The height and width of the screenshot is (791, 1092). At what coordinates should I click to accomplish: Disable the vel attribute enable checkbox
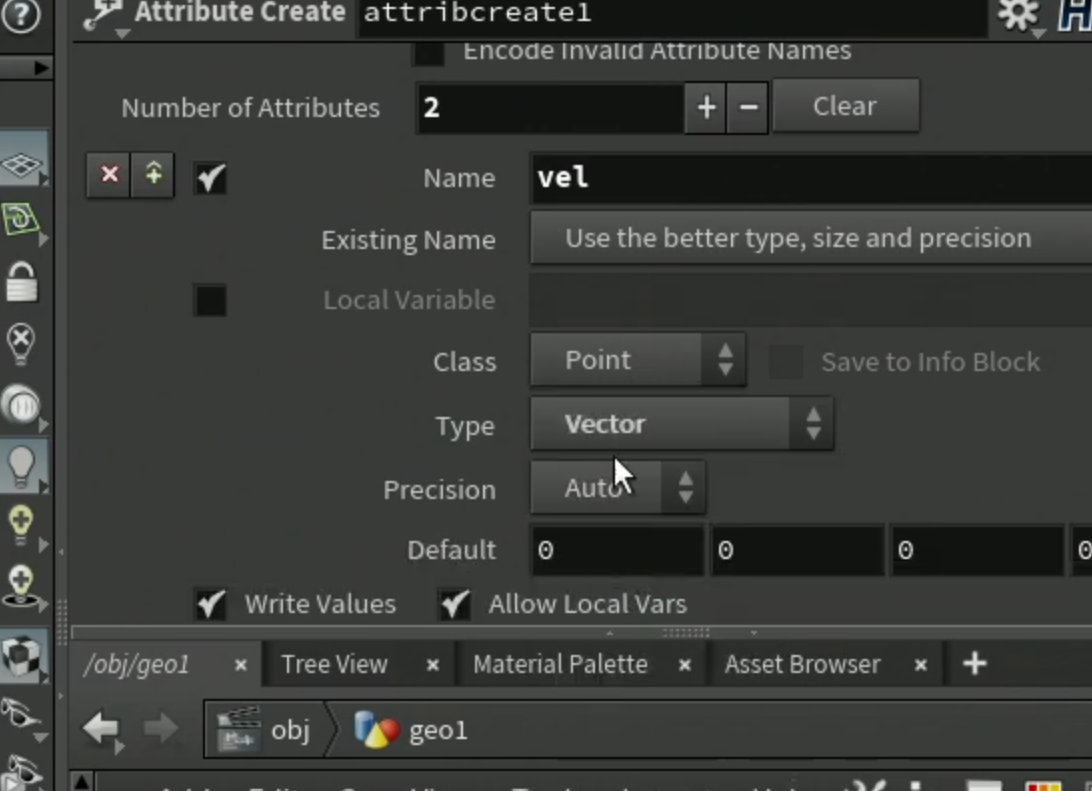pos(210,178)
